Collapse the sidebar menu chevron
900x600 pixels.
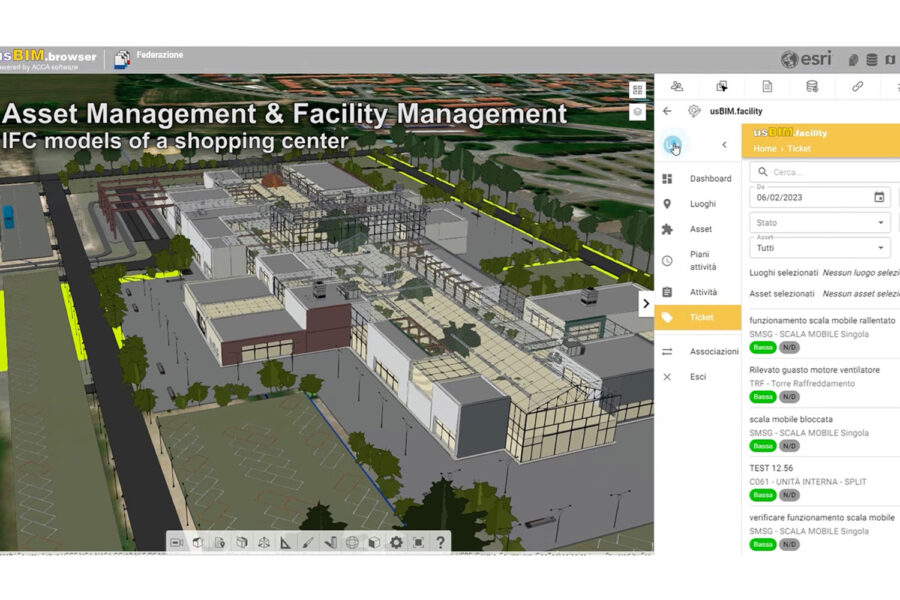click(724, 145)
